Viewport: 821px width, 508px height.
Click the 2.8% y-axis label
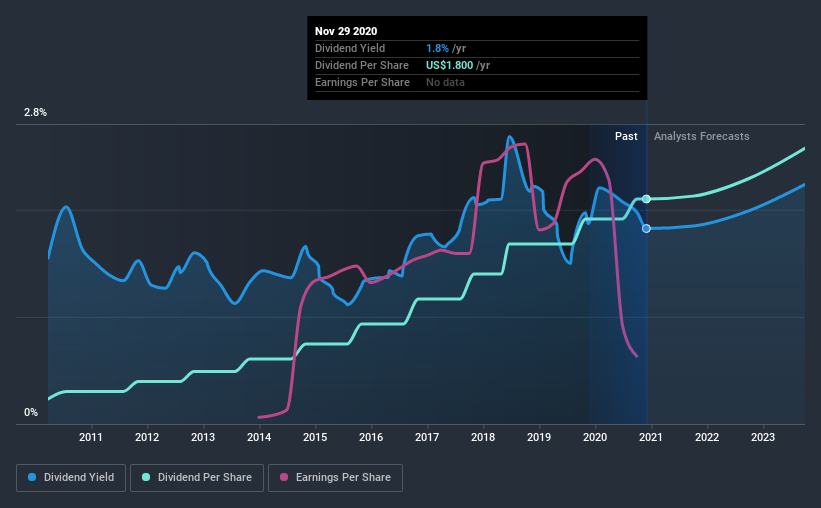tap(35, 113)
